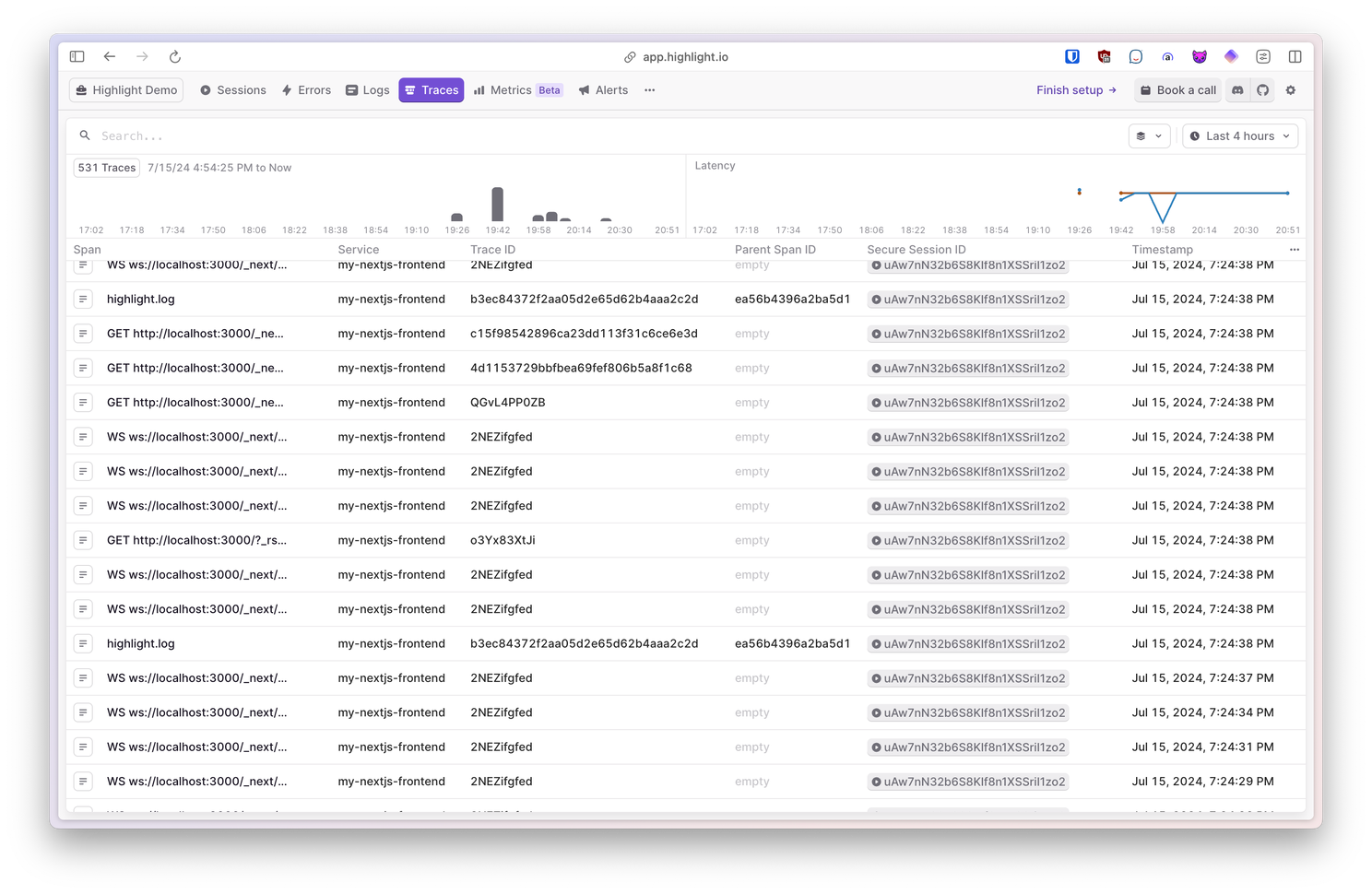
Task: Open the layers view dropdown
Action: coord(1149,135)
